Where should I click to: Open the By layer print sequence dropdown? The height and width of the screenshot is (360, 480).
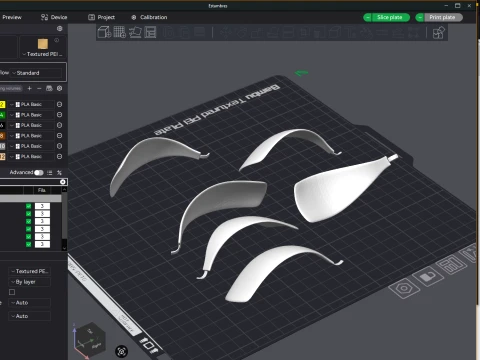click(x=30, y=282)
